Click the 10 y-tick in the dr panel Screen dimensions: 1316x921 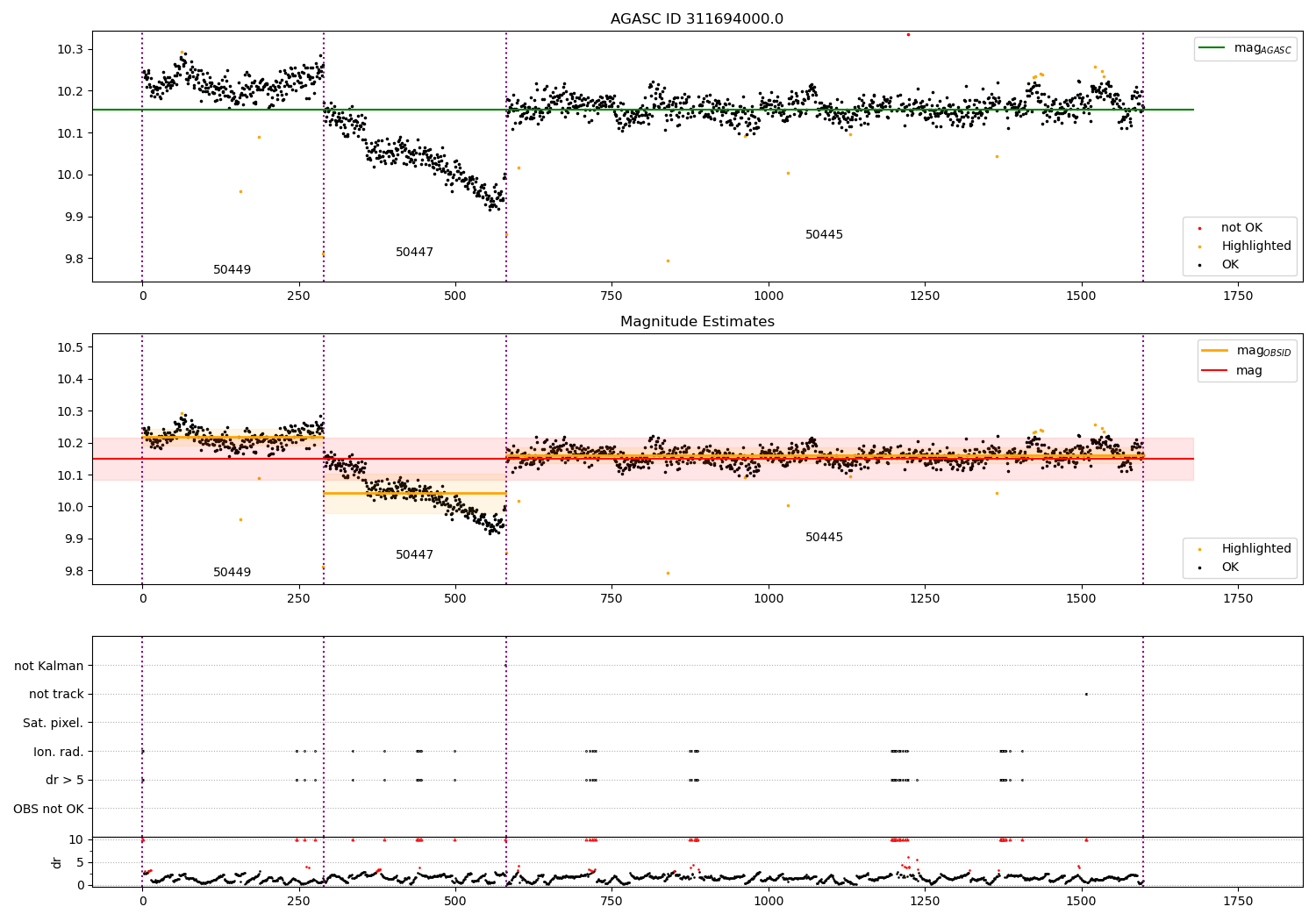tap(76, 840)
